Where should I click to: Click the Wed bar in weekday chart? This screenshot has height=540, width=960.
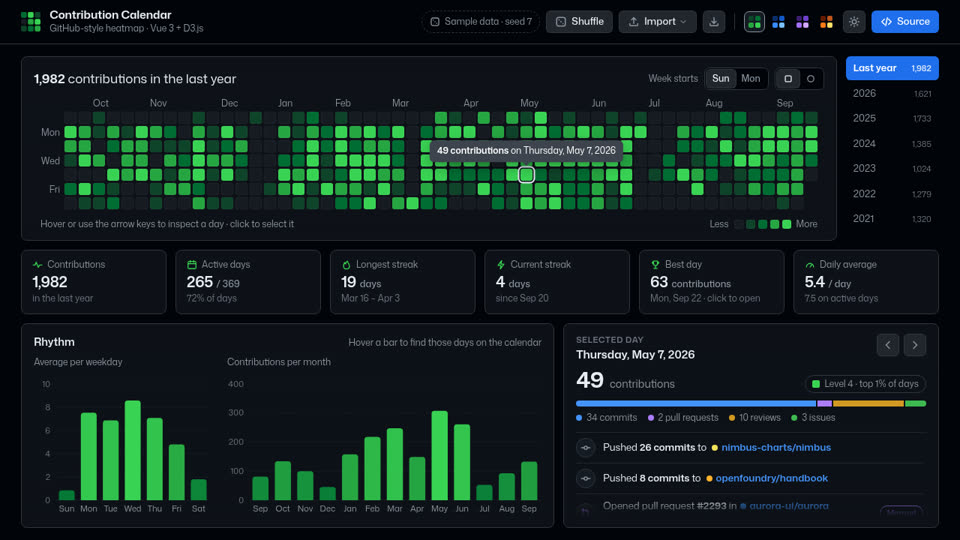point(132,450)
